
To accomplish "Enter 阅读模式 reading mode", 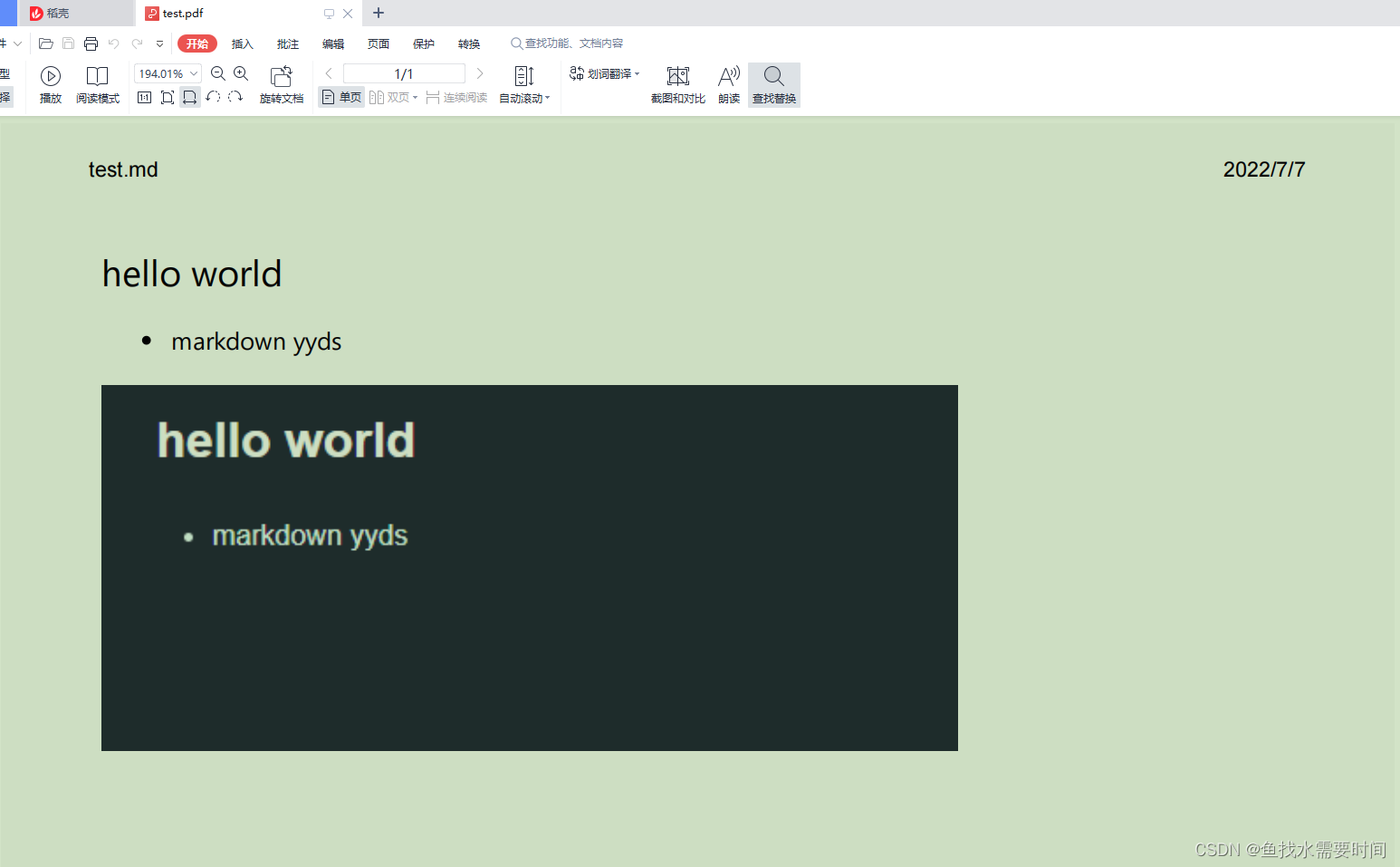I will tap(98, 85).
